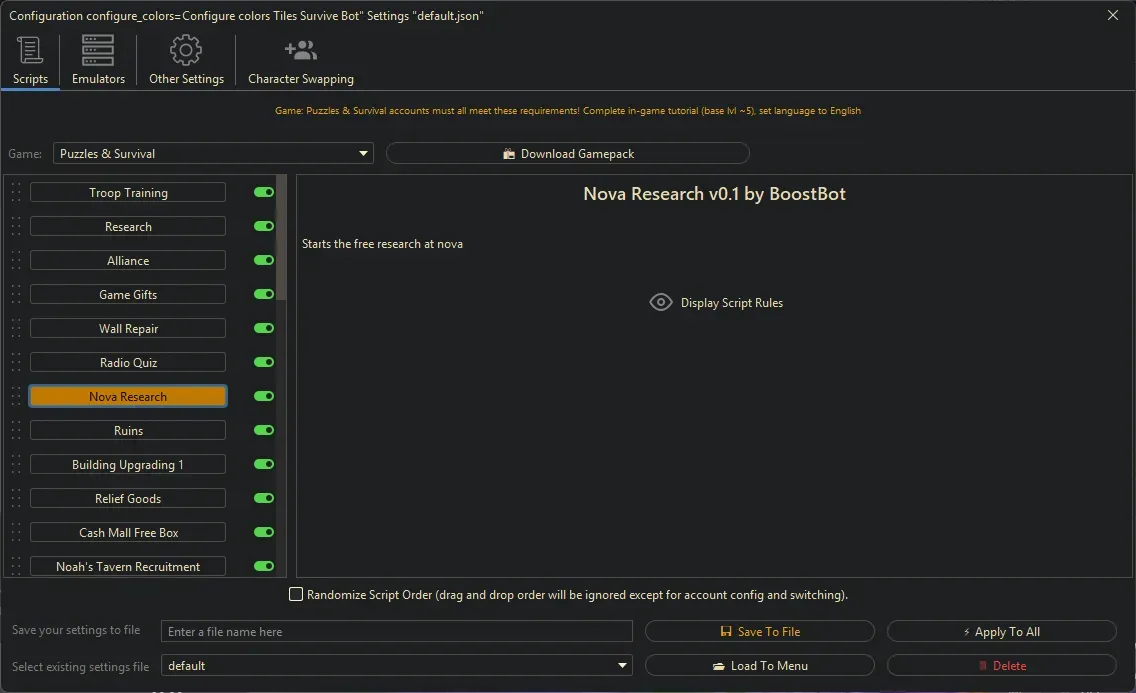Disable the Wall Repair toggle
The image size is (1136, 693).
click(x=263, y=328)
